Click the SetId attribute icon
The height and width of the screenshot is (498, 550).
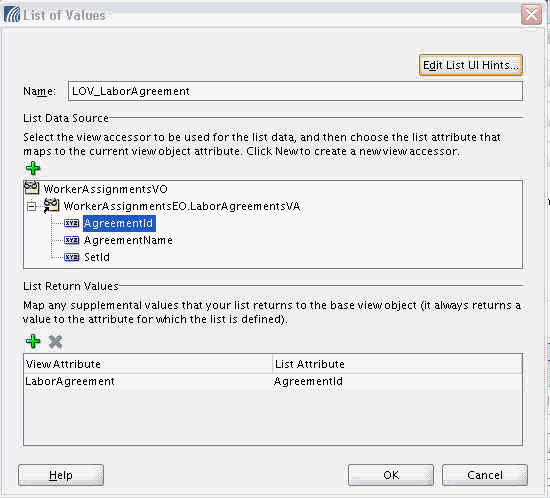(72, 257)
